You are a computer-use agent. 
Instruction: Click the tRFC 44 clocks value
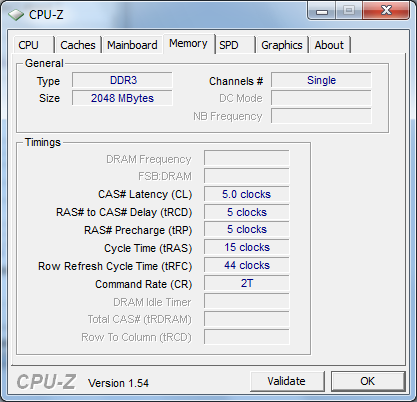point(247,265)
